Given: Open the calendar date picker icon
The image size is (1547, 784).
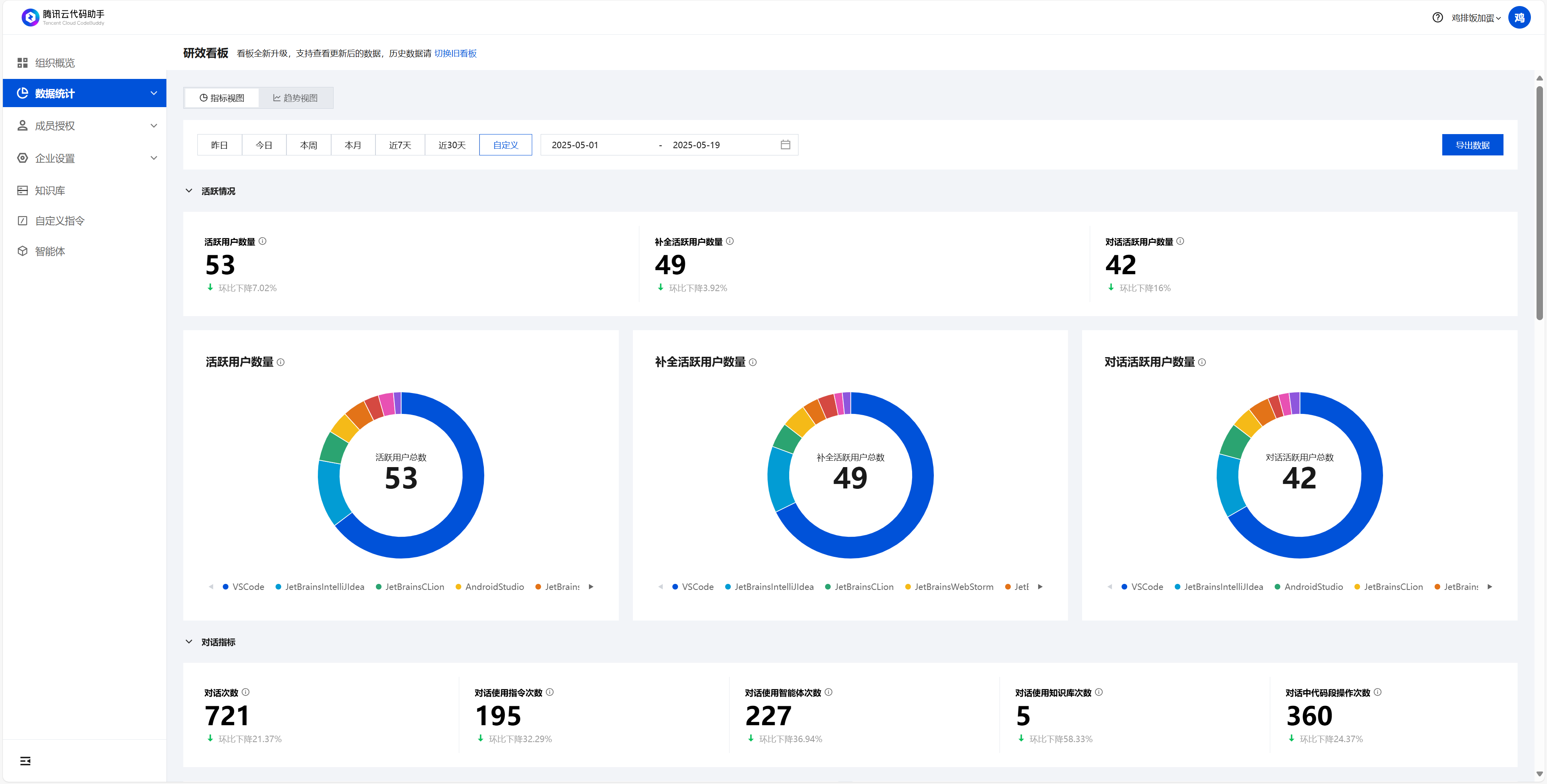Looking at the screenshot, I should tap(785, 145).
